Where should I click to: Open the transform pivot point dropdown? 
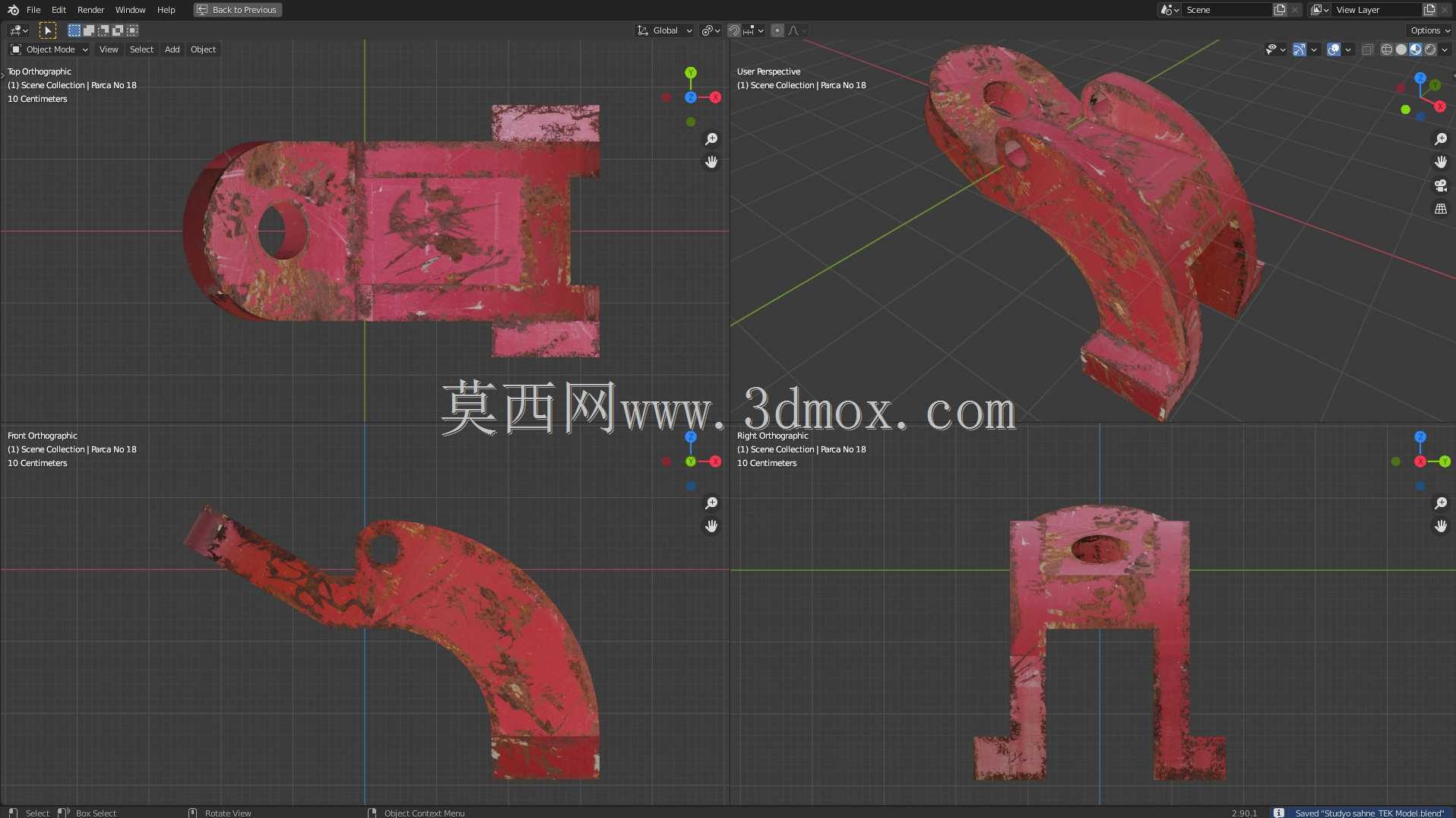coord(711,30)
